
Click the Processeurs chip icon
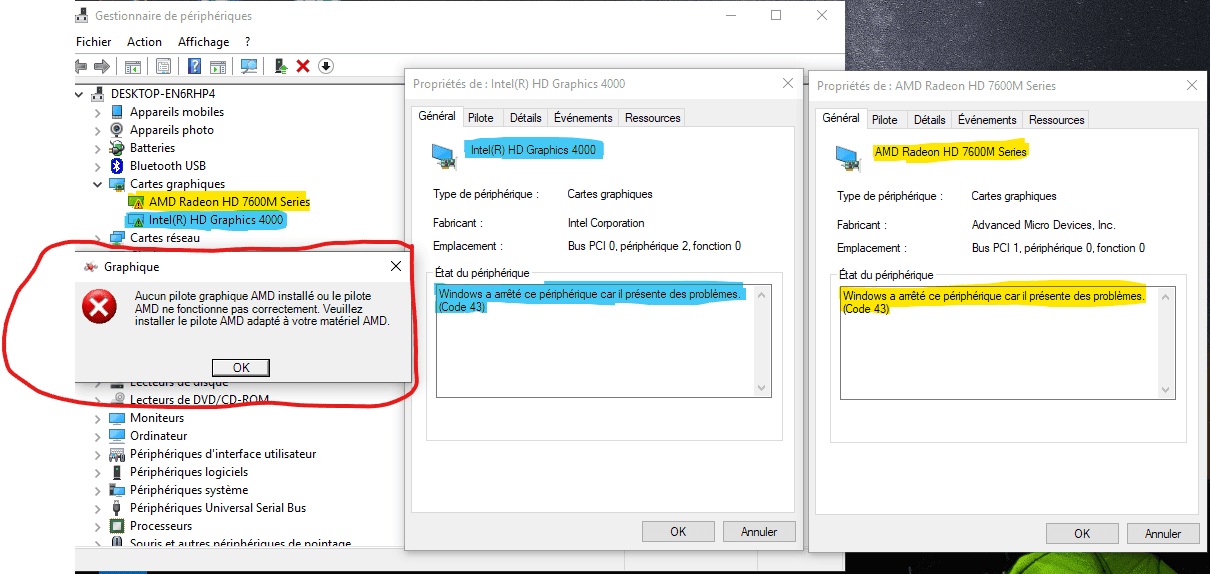(x=116, y=526)
